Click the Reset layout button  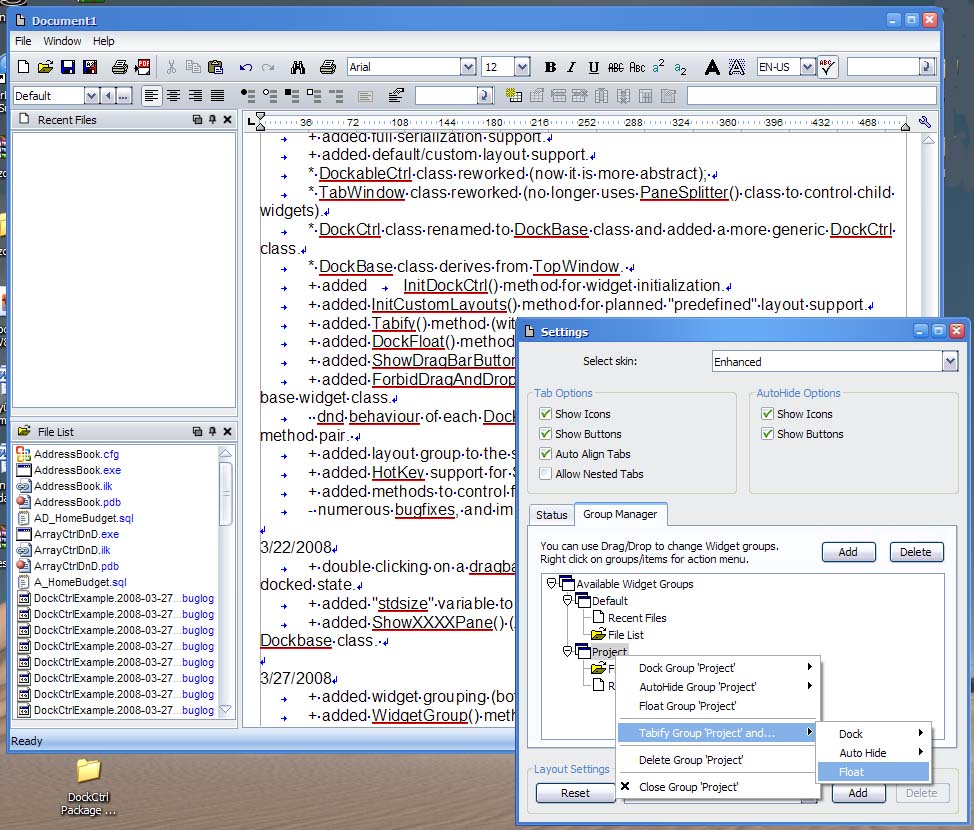point(575,793)
